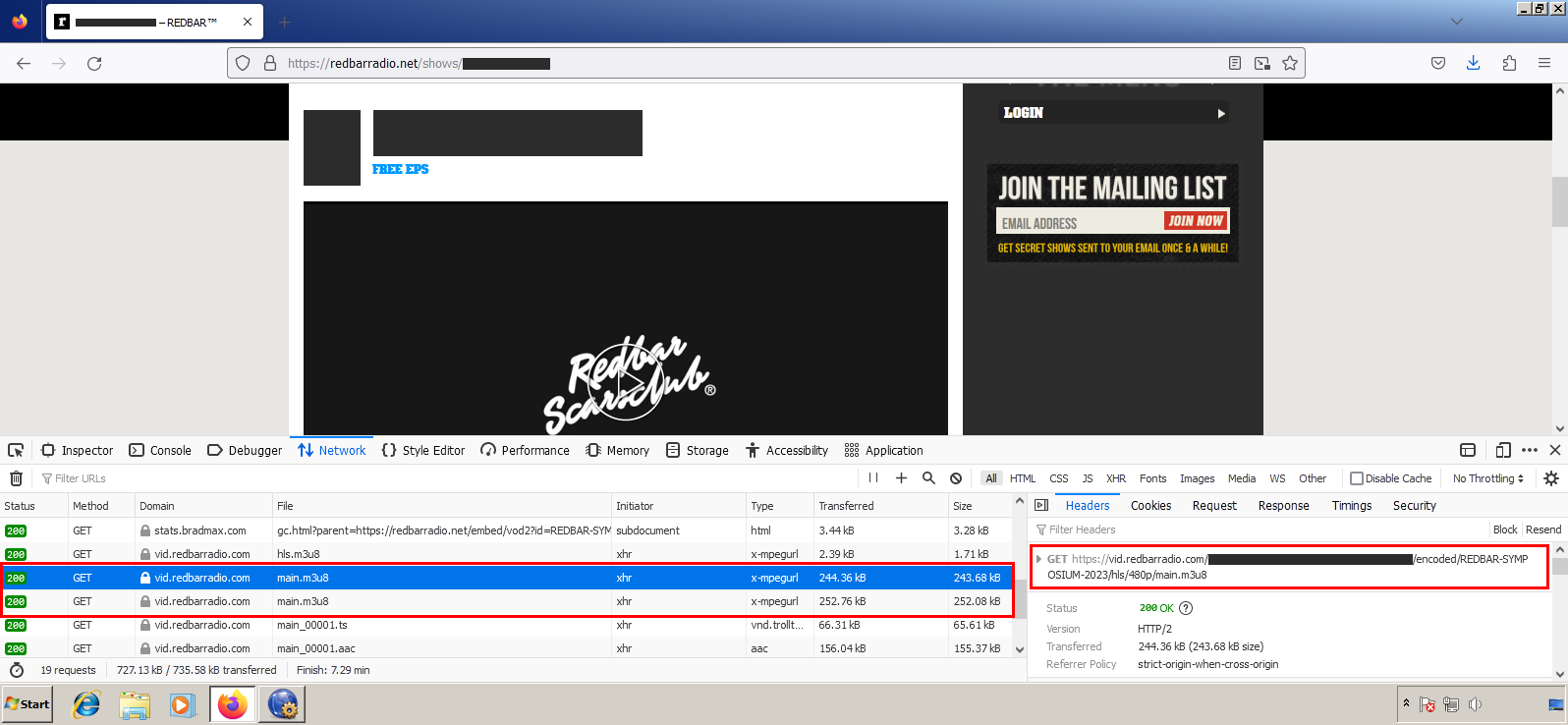Screen dimensions: 1568x725
Task: Enable the Disable Cache checkbox
Action: 1357,478
